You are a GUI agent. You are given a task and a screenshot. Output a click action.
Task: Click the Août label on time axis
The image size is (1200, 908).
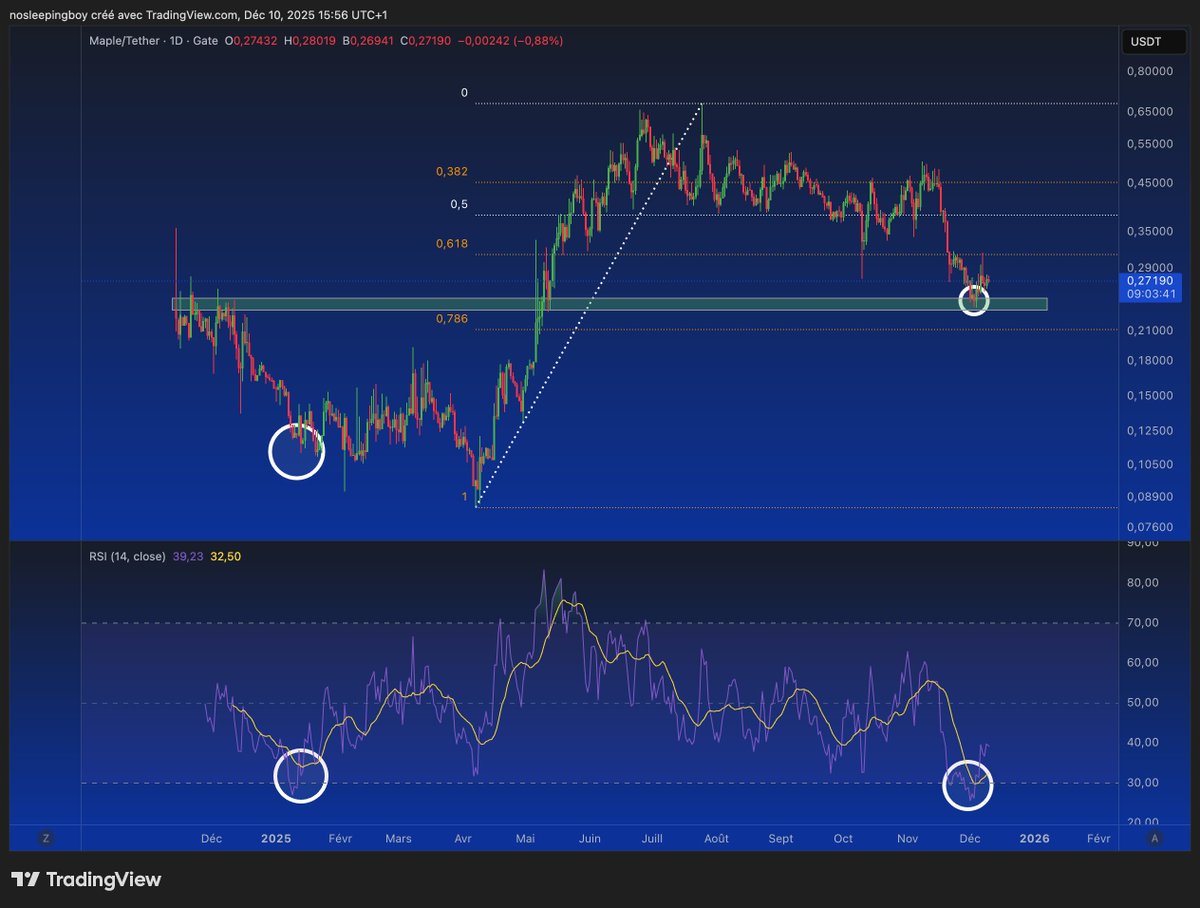(716, 839)
